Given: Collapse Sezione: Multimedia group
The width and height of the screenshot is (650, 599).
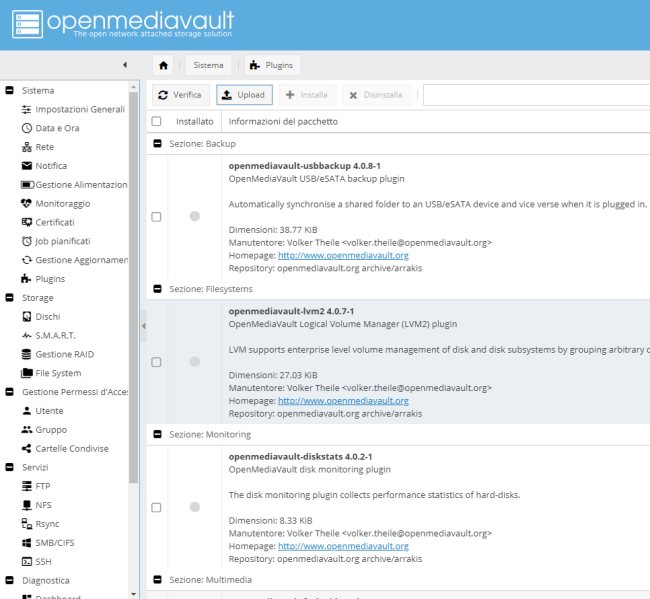Looking at the screenshot, I should click(158, 580).
